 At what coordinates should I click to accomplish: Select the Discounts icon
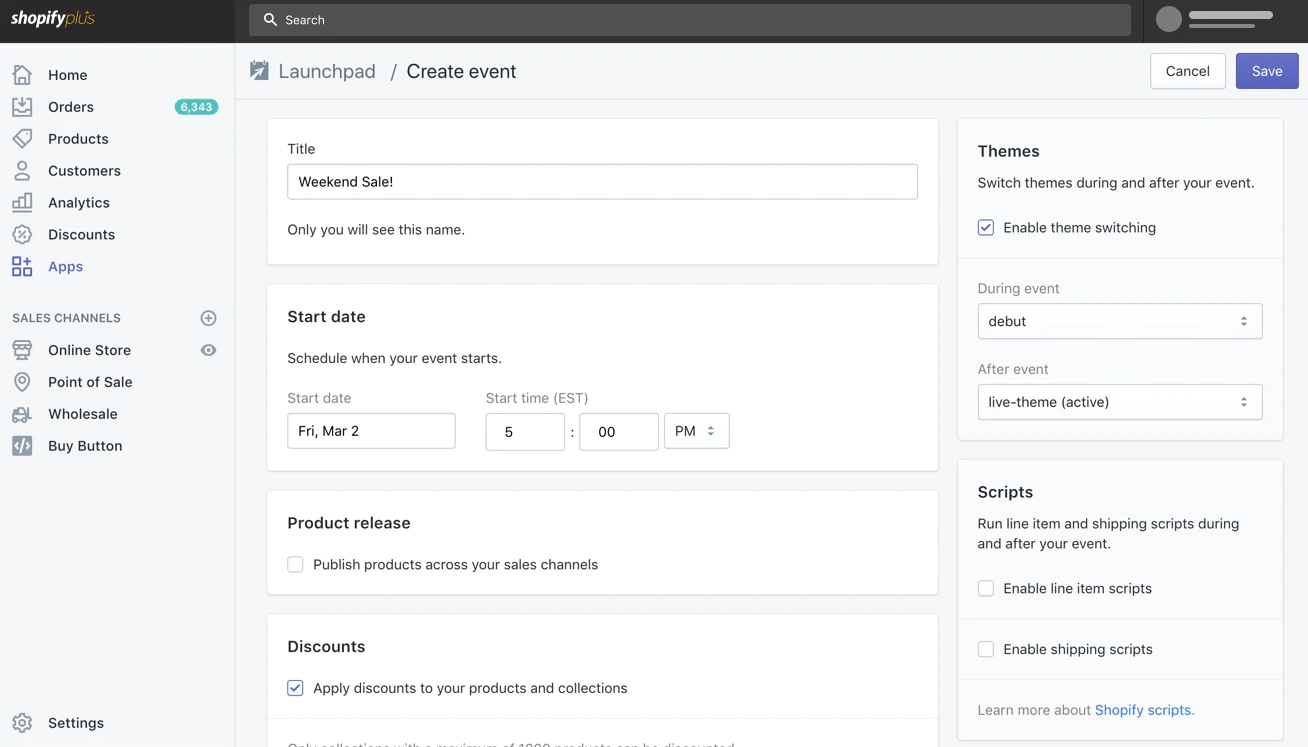pyautogui.click(x=23, y=234)
